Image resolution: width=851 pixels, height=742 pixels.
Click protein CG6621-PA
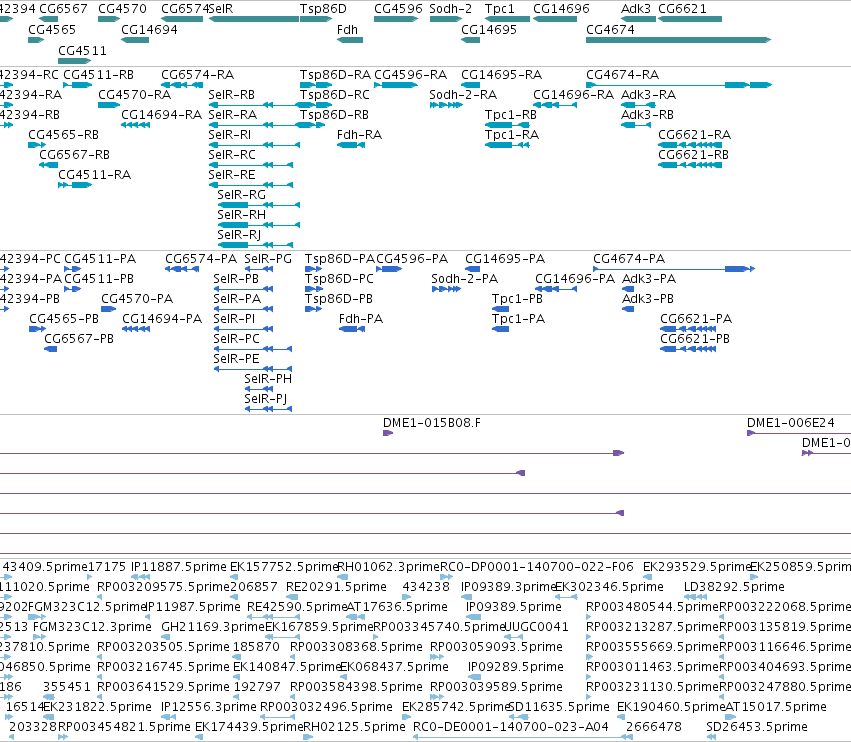pos(688,329)
